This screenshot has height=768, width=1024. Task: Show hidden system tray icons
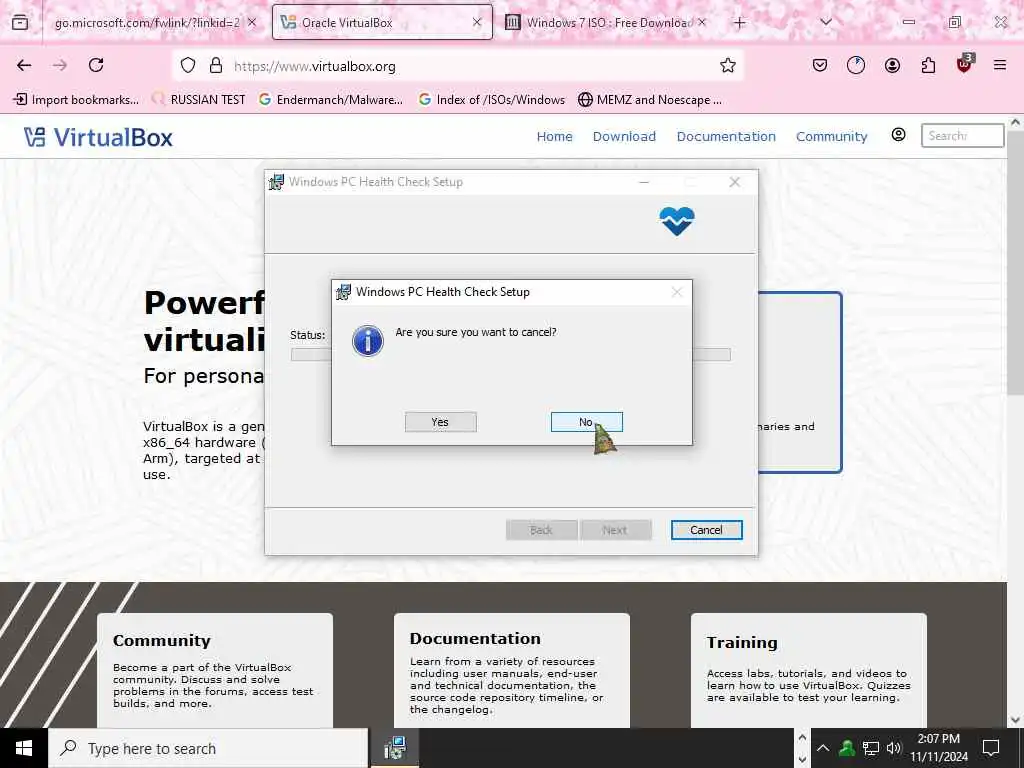(x=823, y=748)
